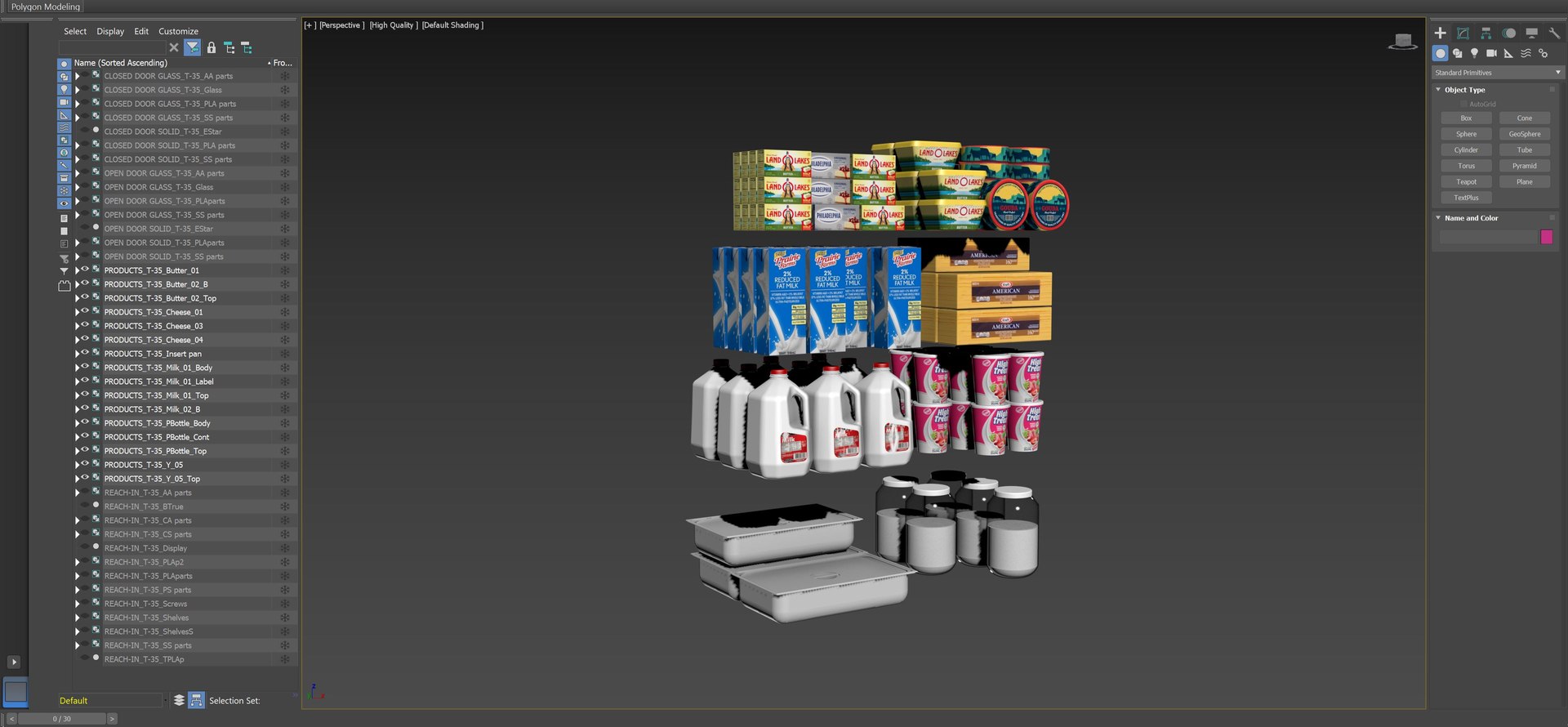Click the TextPlus button
The height and width of the screenshot is (727, 1568).
pos(1466,198)
